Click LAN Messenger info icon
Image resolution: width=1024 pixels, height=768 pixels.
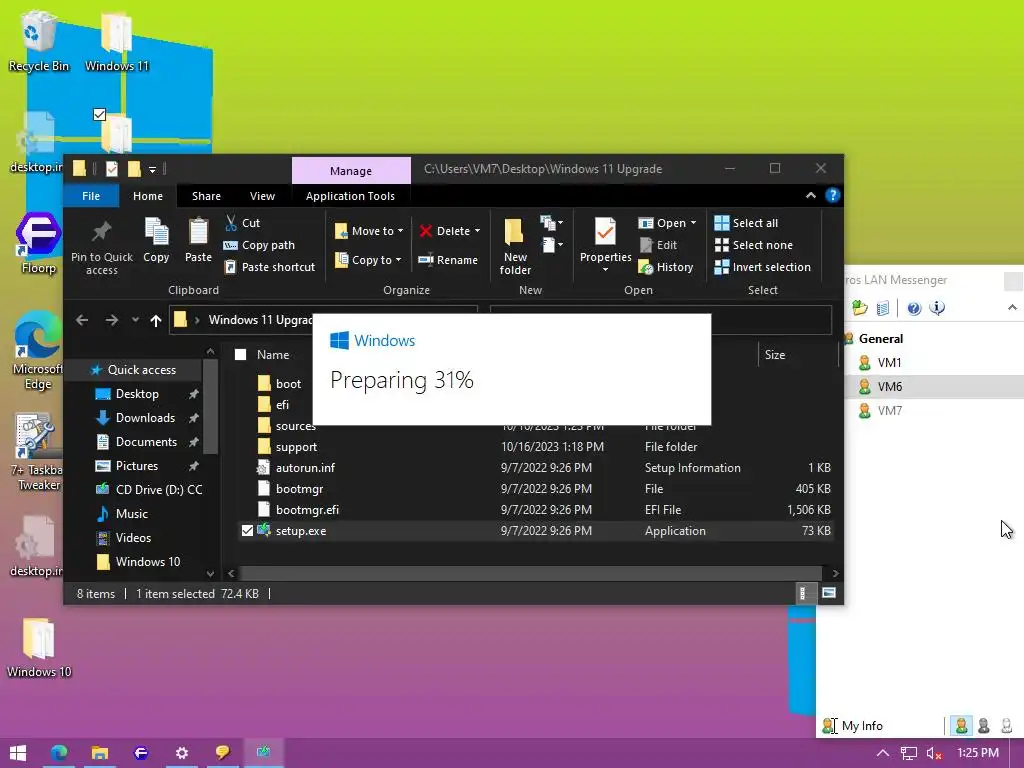click(x=937, y=308)
